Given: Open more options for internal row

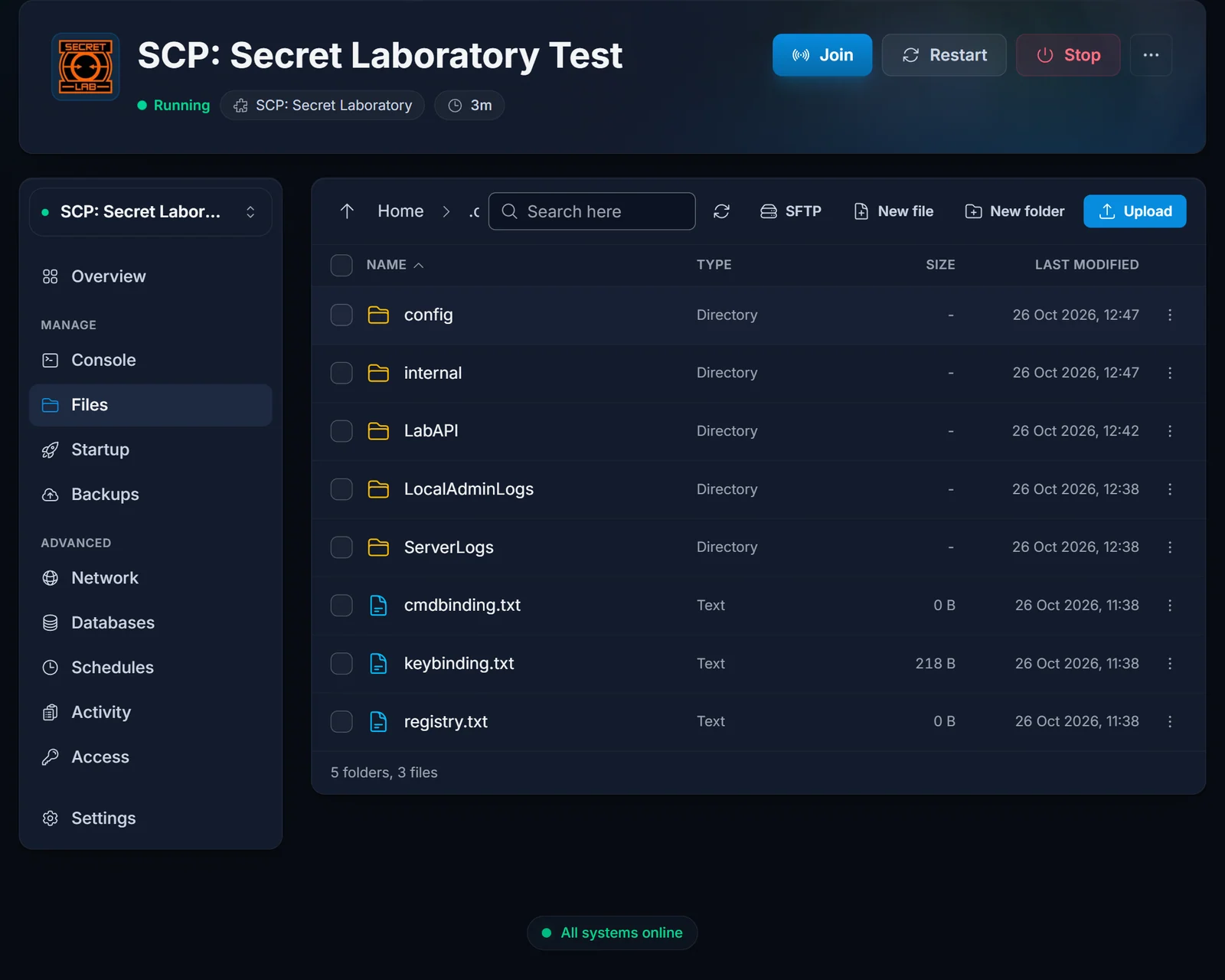Looking at the screenshot, I should pyautogui.click(x=1170, y=373).
